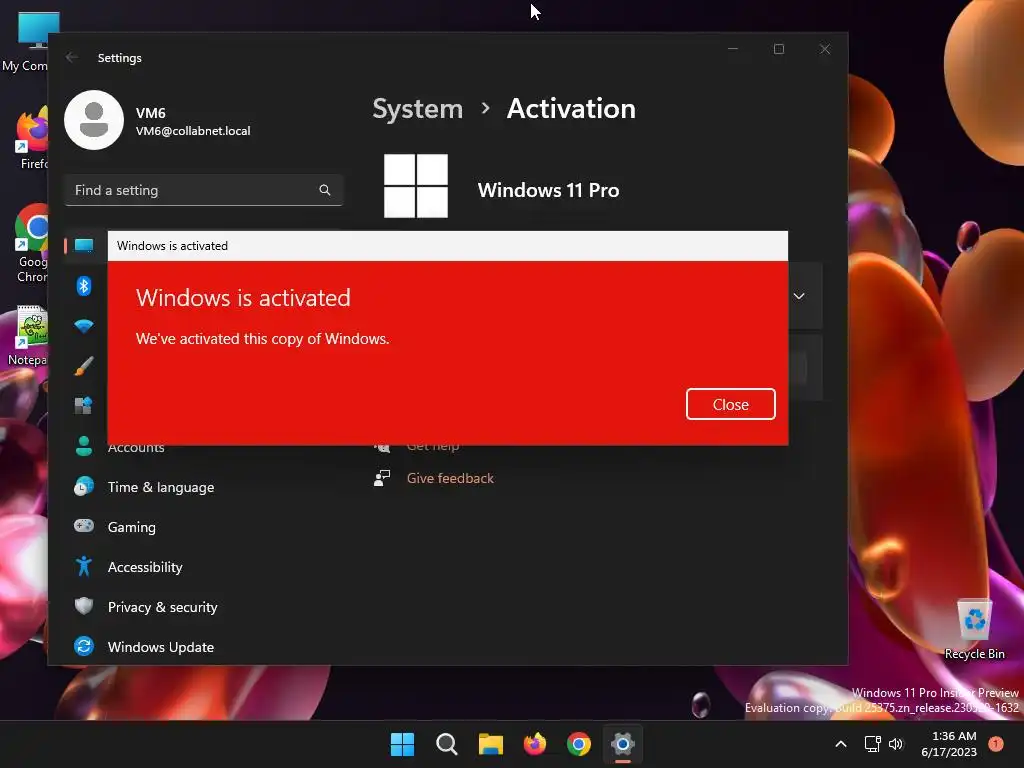The height and width of the screenshot is (768, 1024).
Task: Go back using the Settings back arrow
Action: pyautogui.click(x=72, y=57)
